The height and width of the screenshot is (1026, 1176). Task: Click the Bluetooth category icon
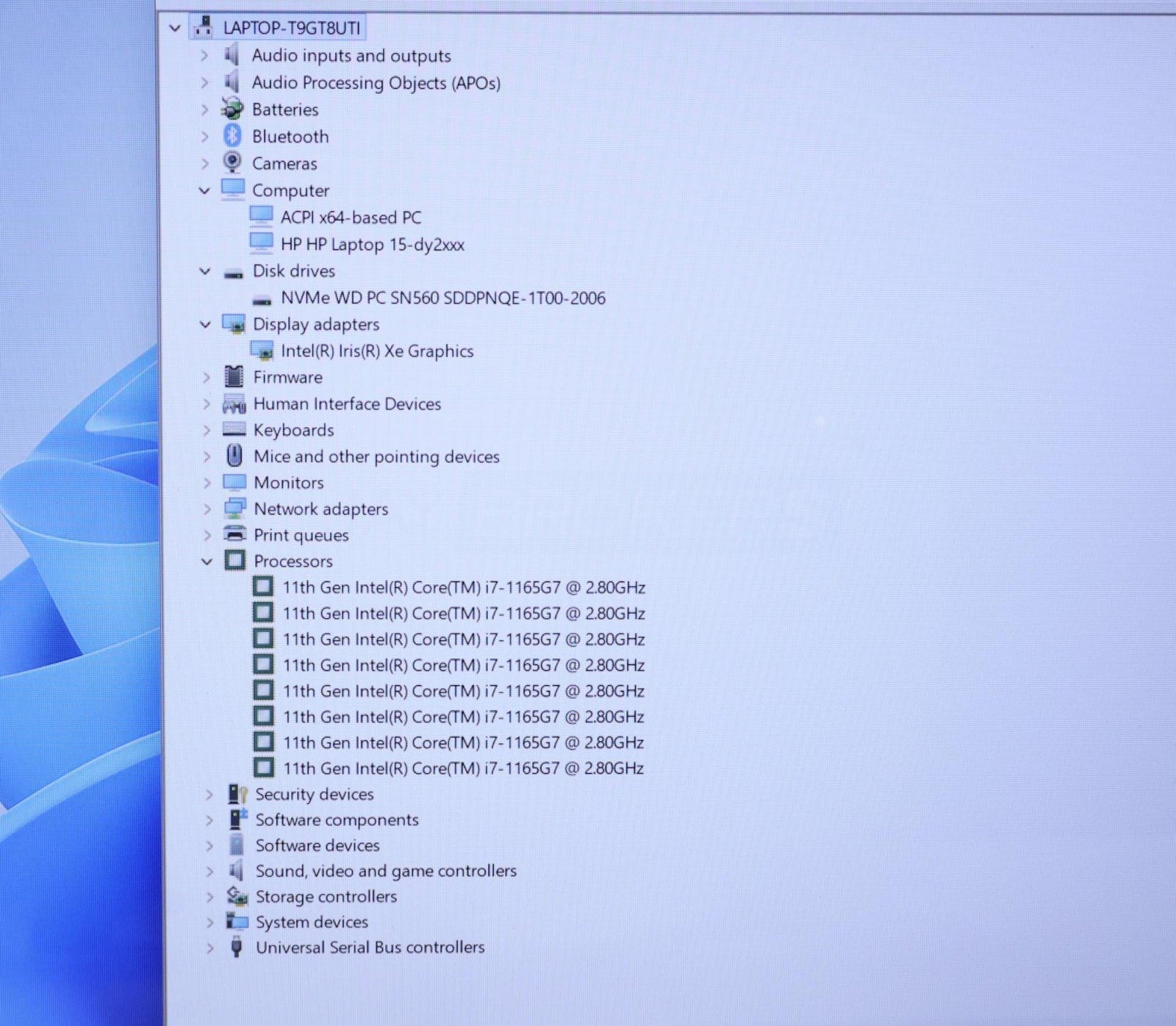coord(233,136)
